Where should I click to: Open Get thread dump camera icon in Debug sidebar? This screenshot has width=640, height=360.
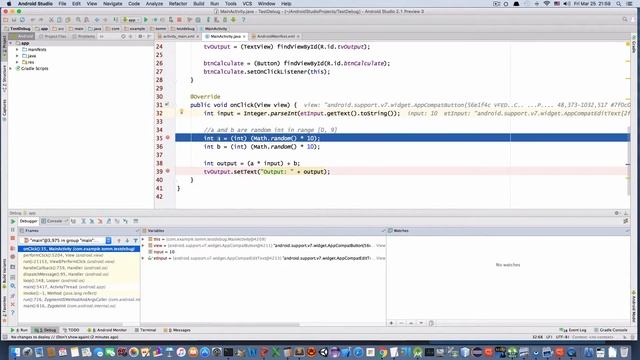13,267
